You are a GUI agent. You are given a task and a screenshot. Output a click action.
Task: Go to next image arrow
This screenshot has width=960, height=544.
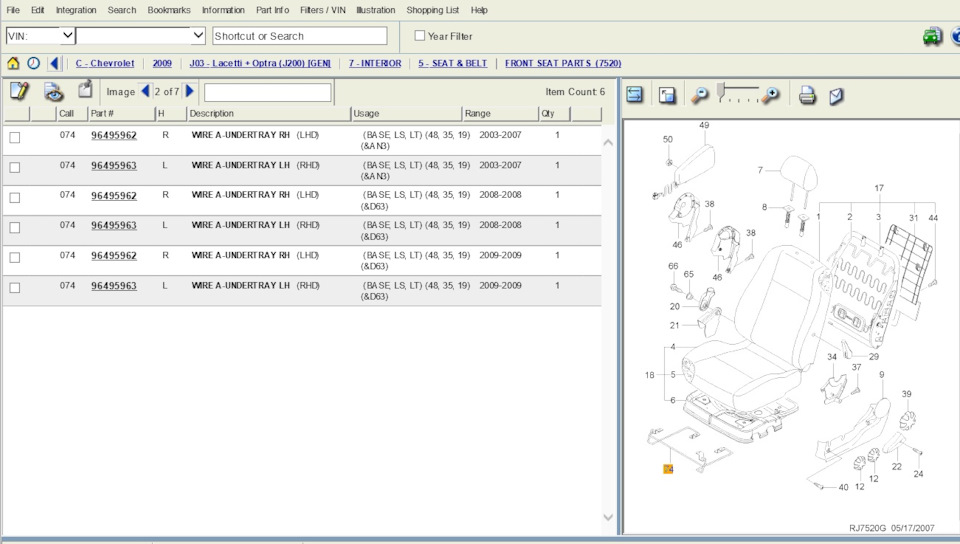190,91
